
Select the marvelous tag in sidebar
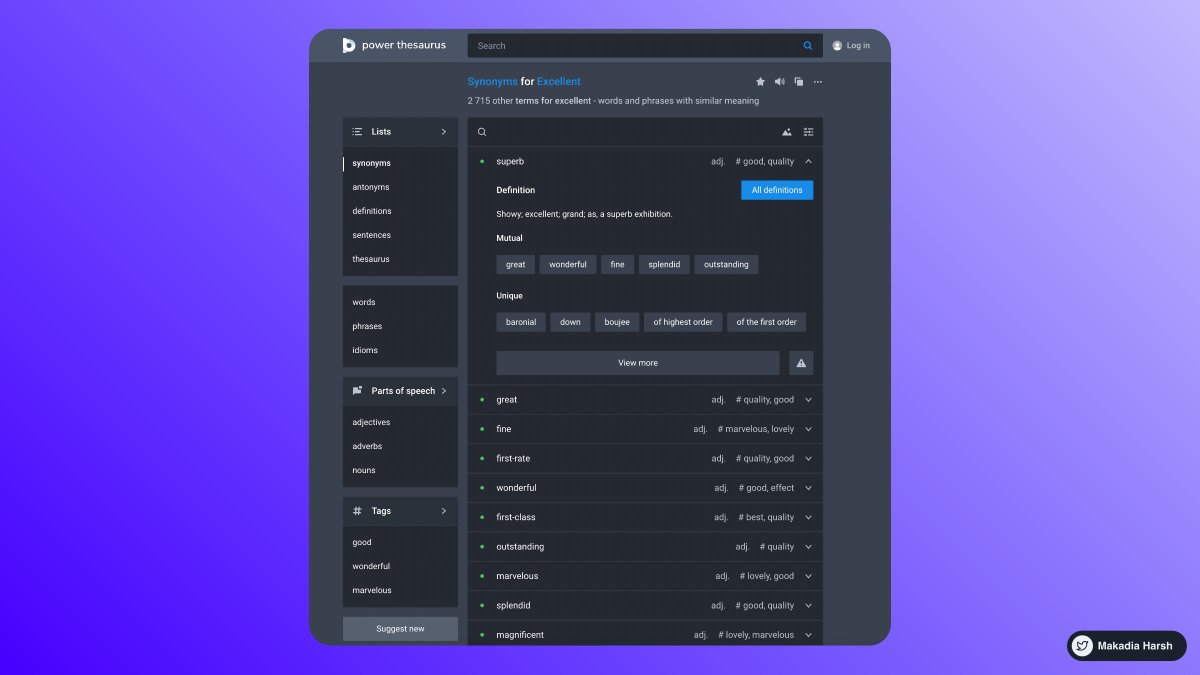(x=372, y=590)
